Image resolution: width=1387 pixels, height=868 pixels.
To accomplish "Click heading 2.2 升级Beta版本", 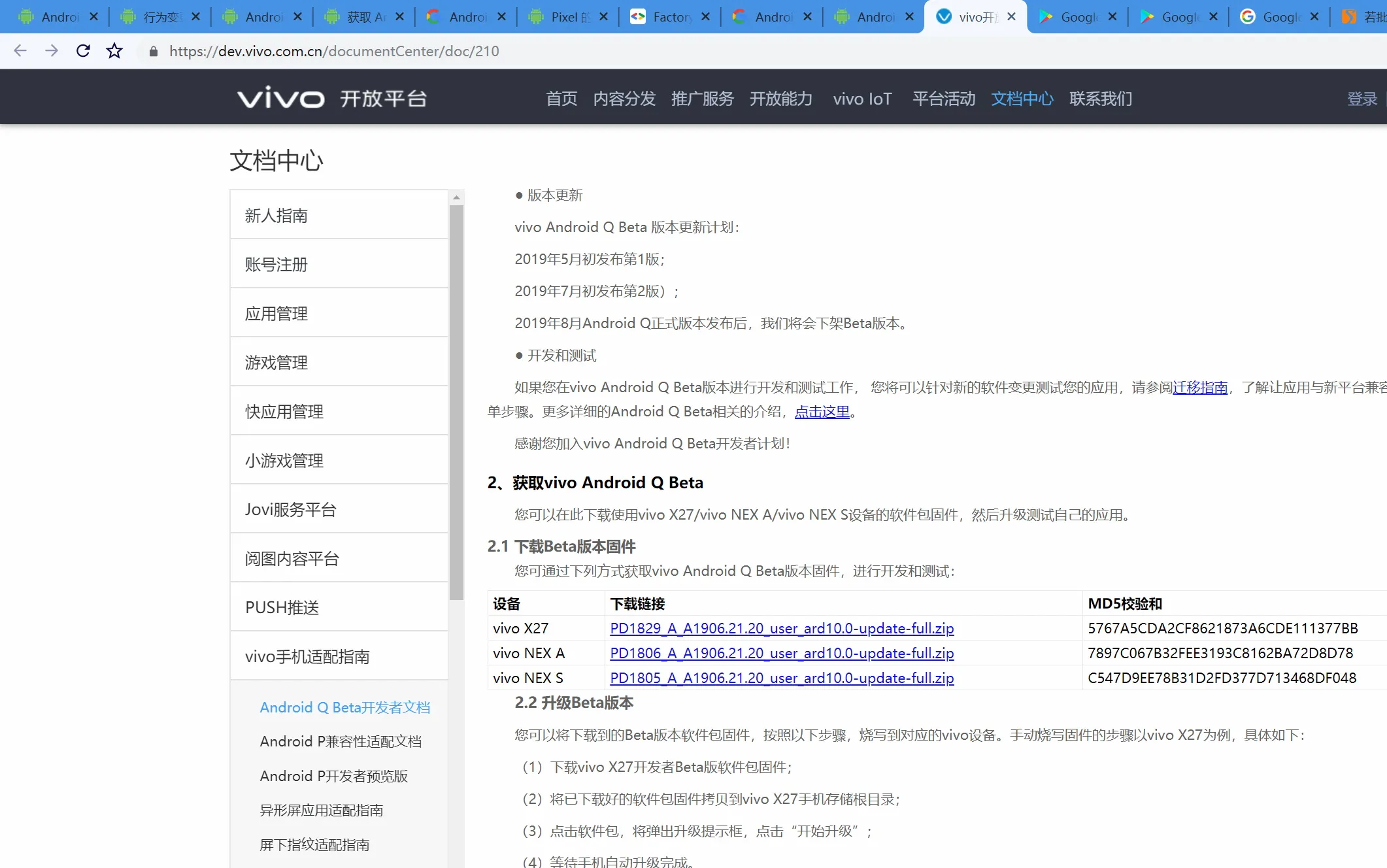I will coord(574,703).
